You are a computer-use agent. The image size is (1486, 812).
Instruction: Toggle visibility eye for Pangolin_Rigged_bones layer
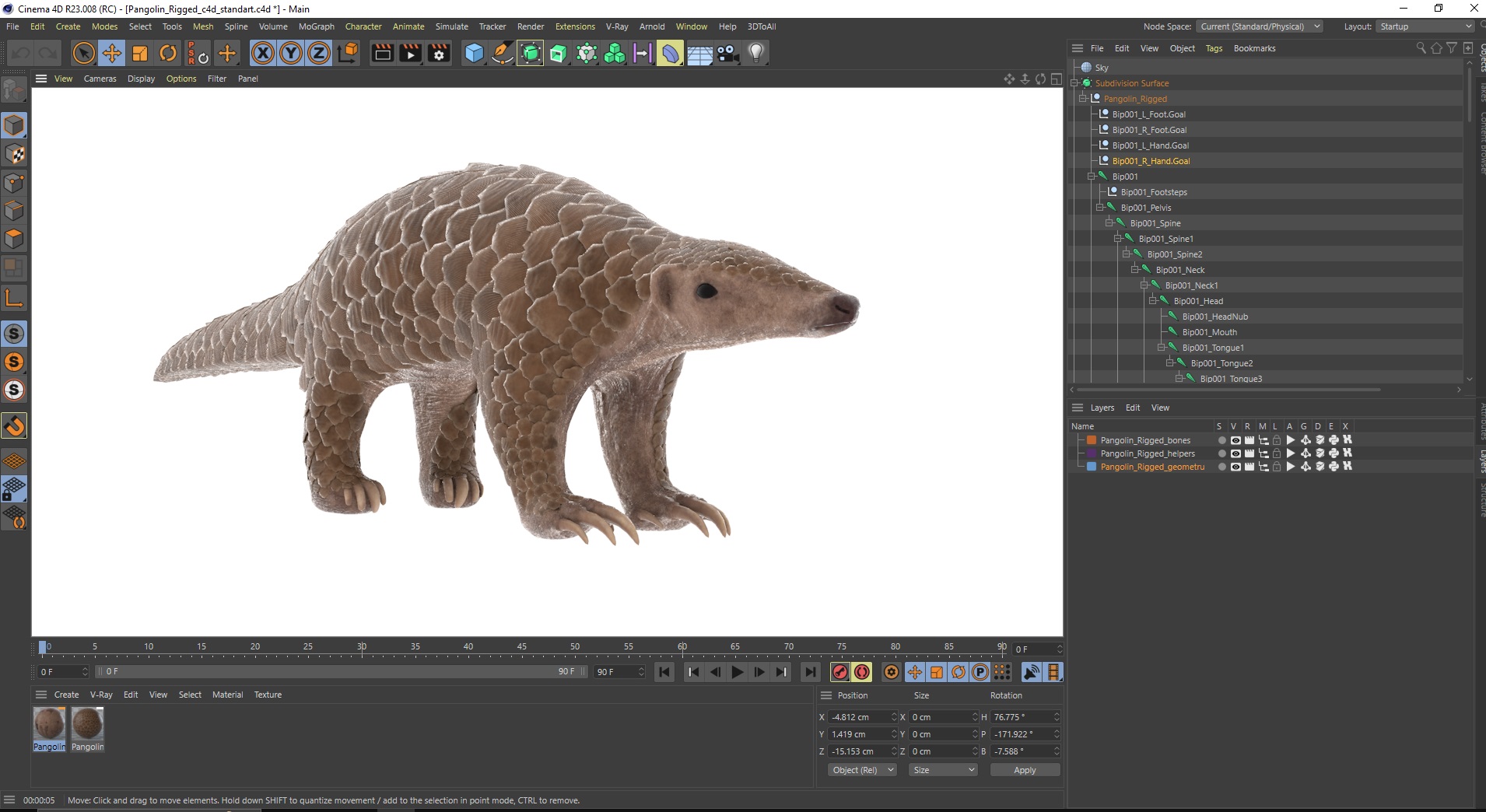point(1235,440)
